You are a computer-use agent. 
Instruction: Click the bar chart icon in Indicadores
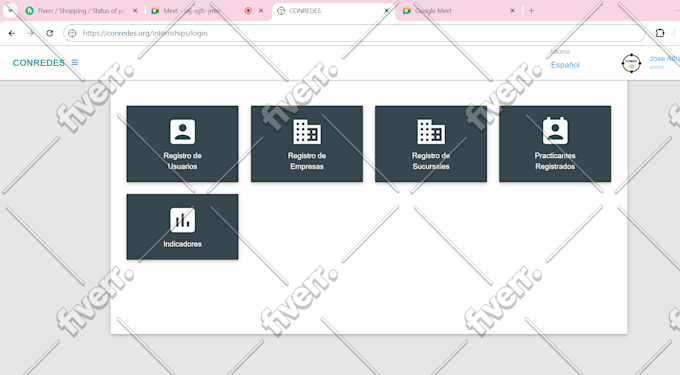182,220
